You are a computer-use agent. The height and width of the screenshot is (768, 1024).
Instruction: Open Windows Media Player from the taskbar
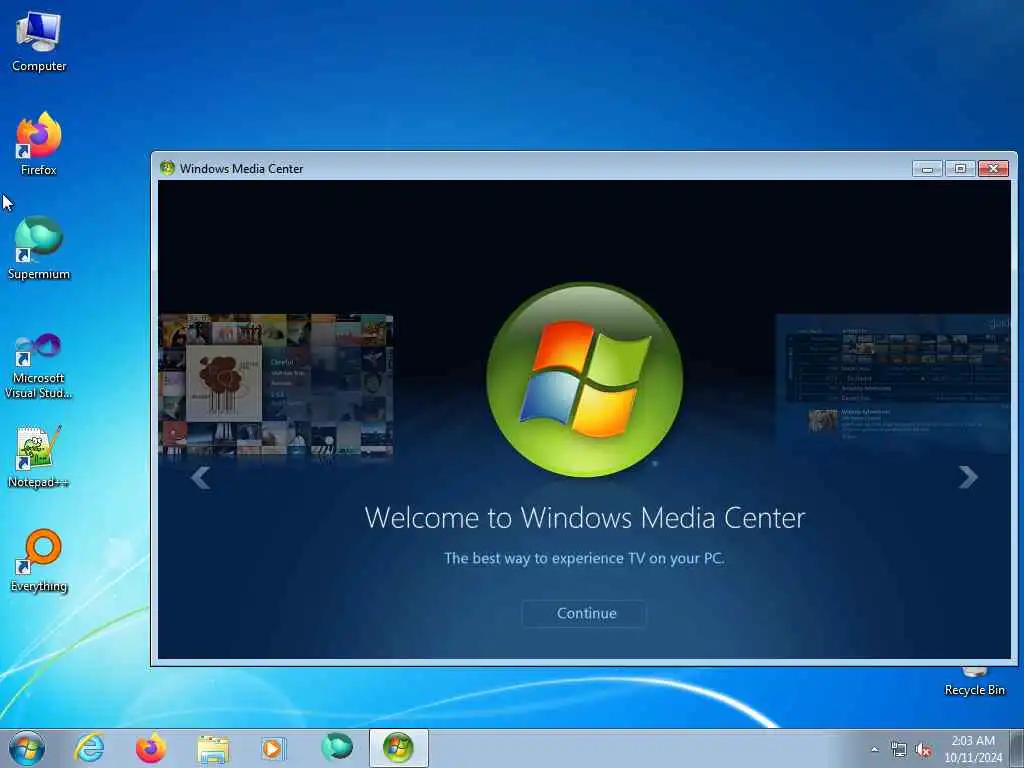274,748
